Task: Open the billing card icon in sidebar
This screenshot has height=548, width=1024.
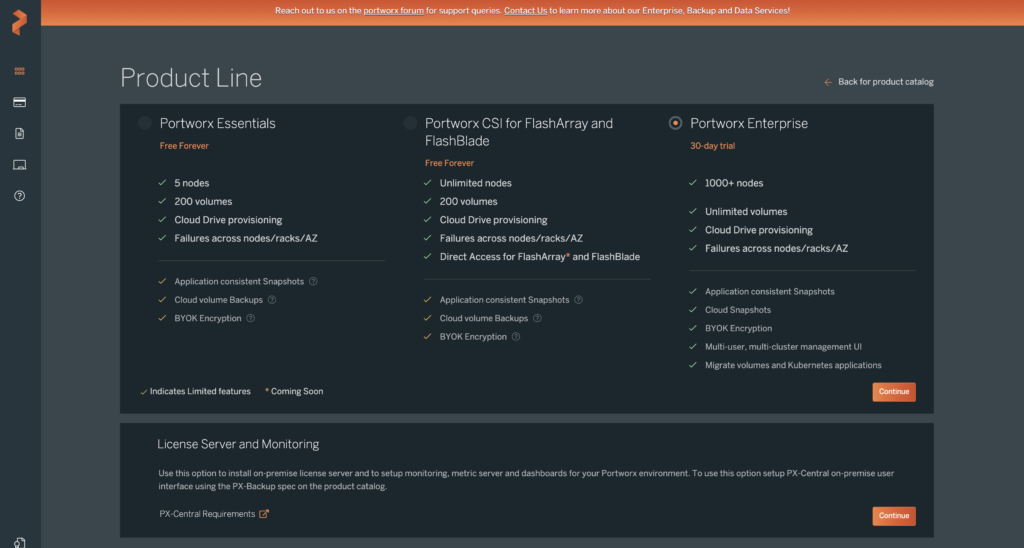Action: [x=19, y=102]
